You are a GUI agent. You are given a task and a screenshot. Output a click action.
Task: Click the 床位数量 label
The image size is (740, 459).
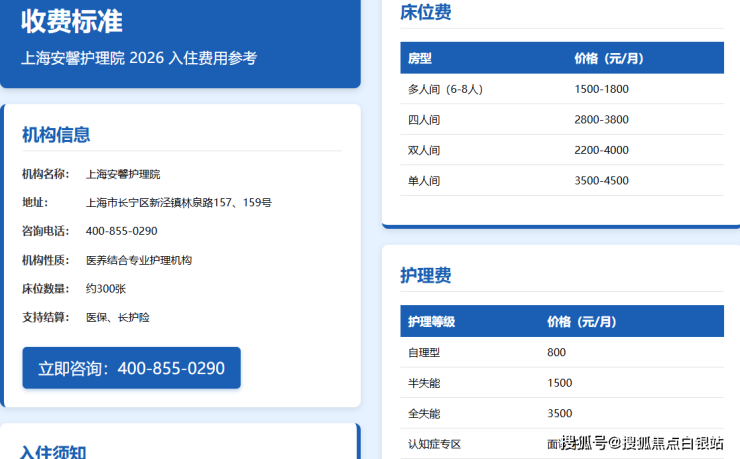pyautogui.click(x=45, y=289)
